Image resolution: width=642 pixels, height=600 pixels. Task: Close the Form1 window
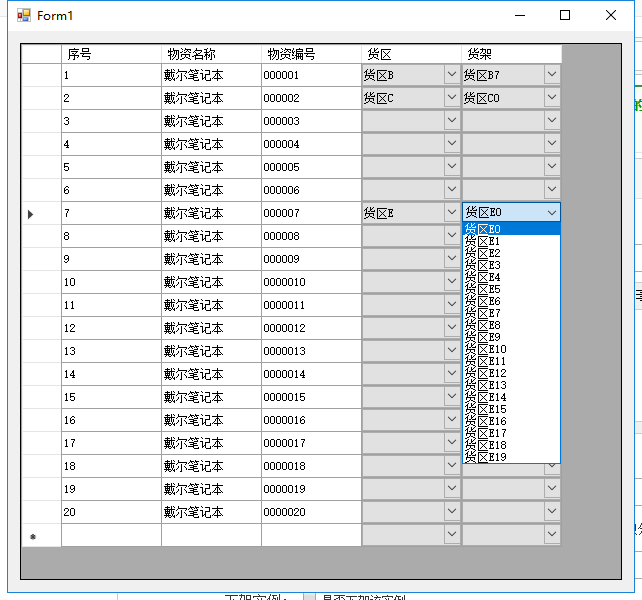(611, 16)
